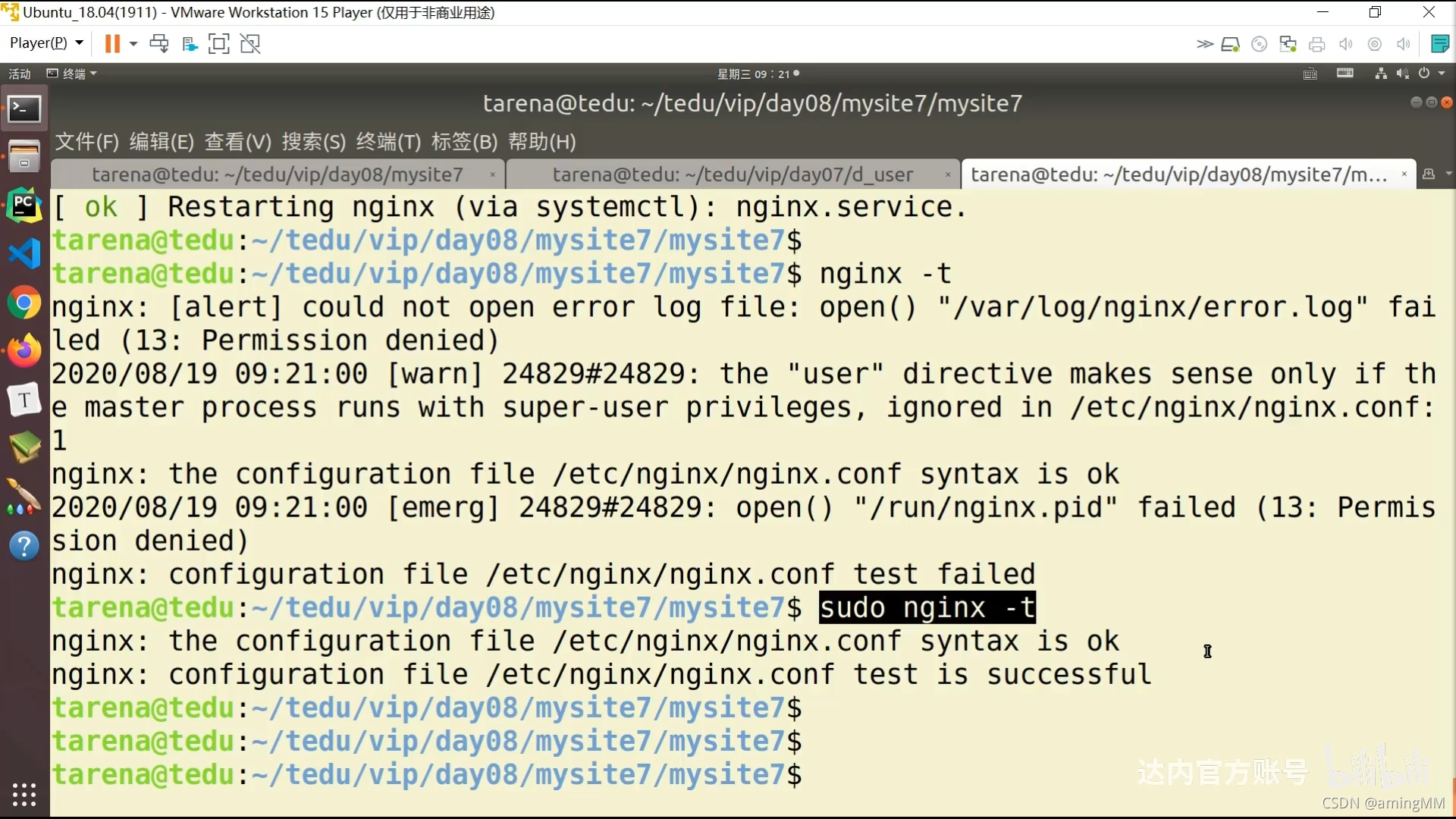This screenshot has height=819, width=1456.
Task: Open the 帮助(H) menu
Action: point(542,142)
